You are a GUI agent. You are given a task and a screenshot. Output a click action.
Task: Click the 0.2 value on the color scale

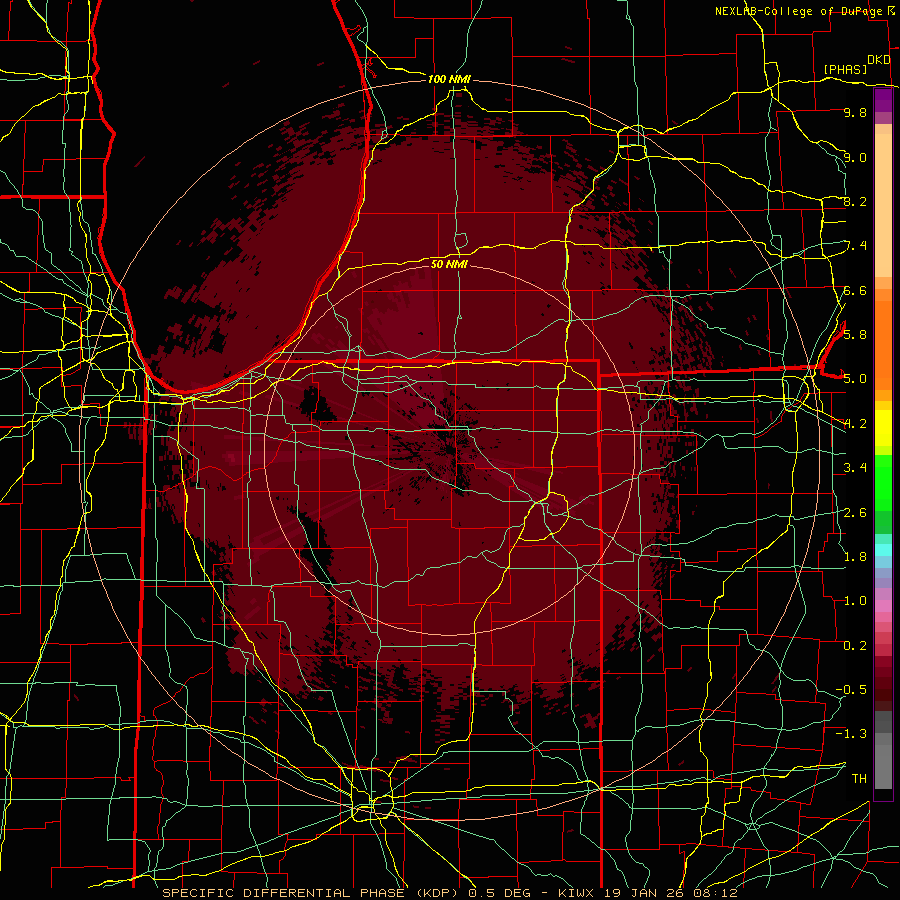tap(855, 645)
